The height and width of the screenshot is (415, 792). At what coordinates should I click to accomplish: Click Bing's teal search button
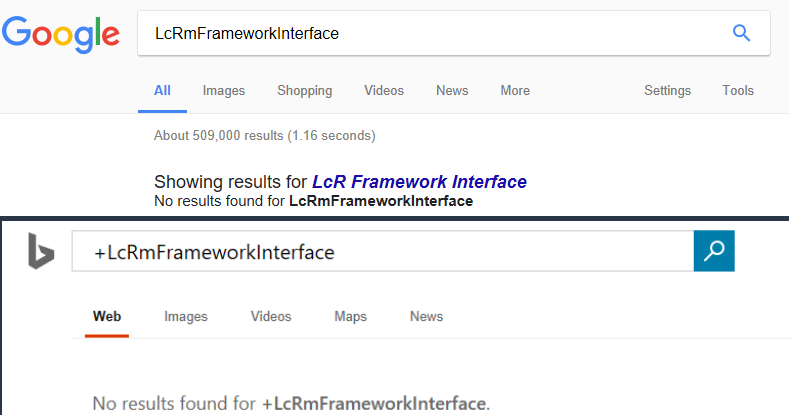pyautogui.click(x=714, y=251)
